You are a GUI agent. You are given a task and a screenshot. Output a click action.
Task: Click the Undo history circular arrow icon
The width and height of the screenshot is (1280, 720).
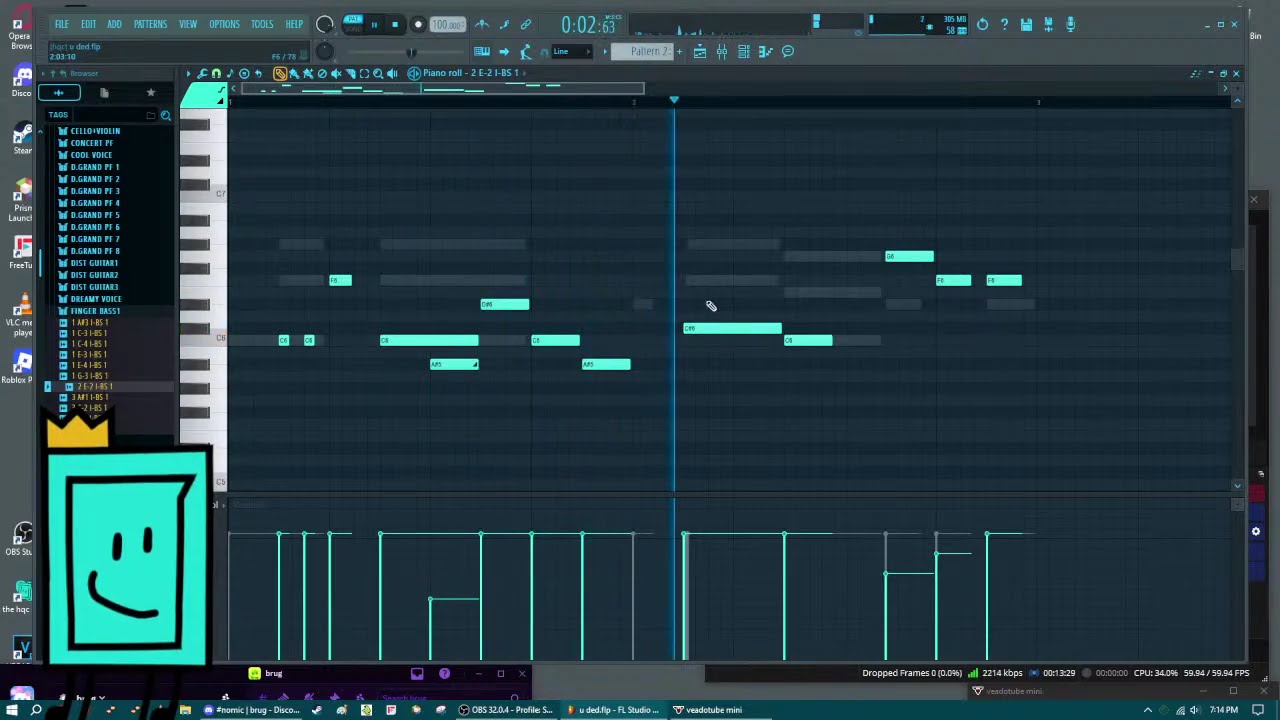click(982, 24)
